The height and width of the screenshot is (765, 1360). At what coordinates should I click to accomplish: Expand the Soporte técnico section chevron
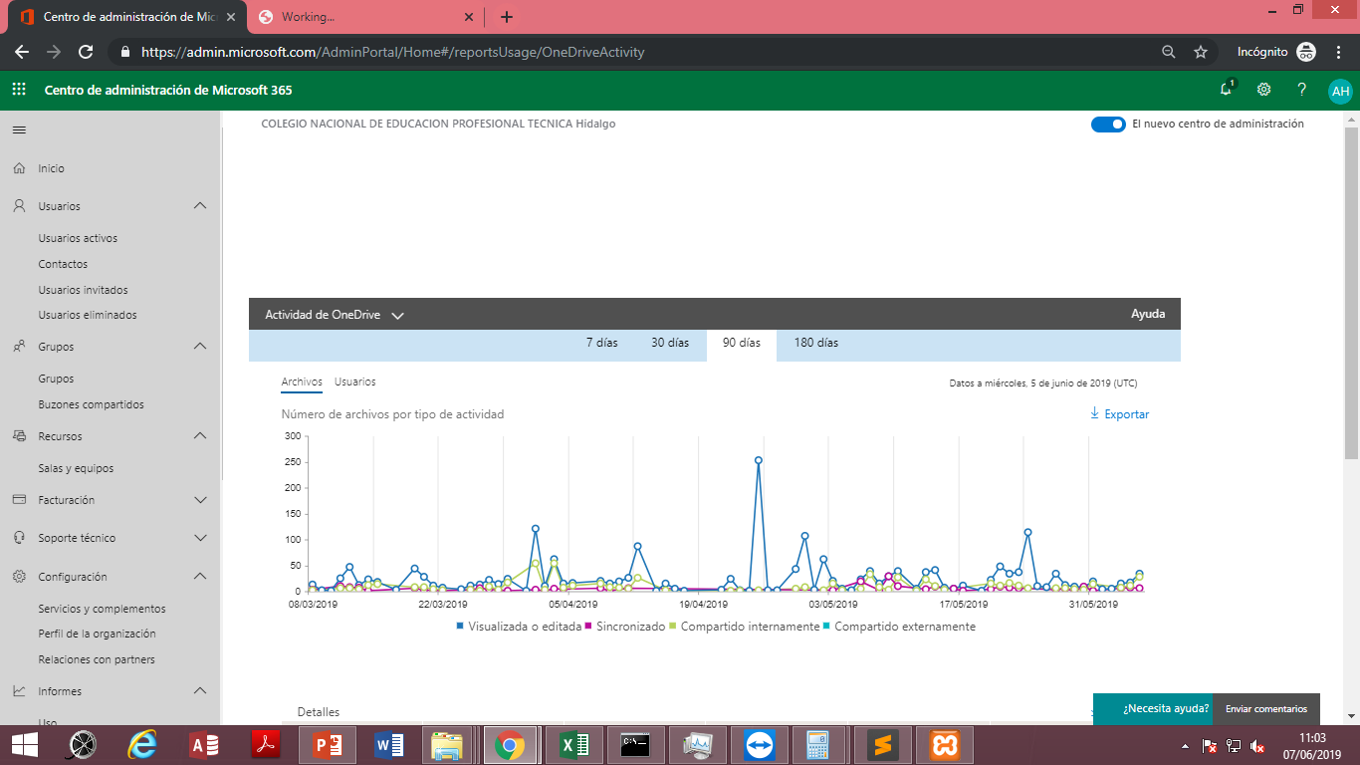tap(200, 538)
